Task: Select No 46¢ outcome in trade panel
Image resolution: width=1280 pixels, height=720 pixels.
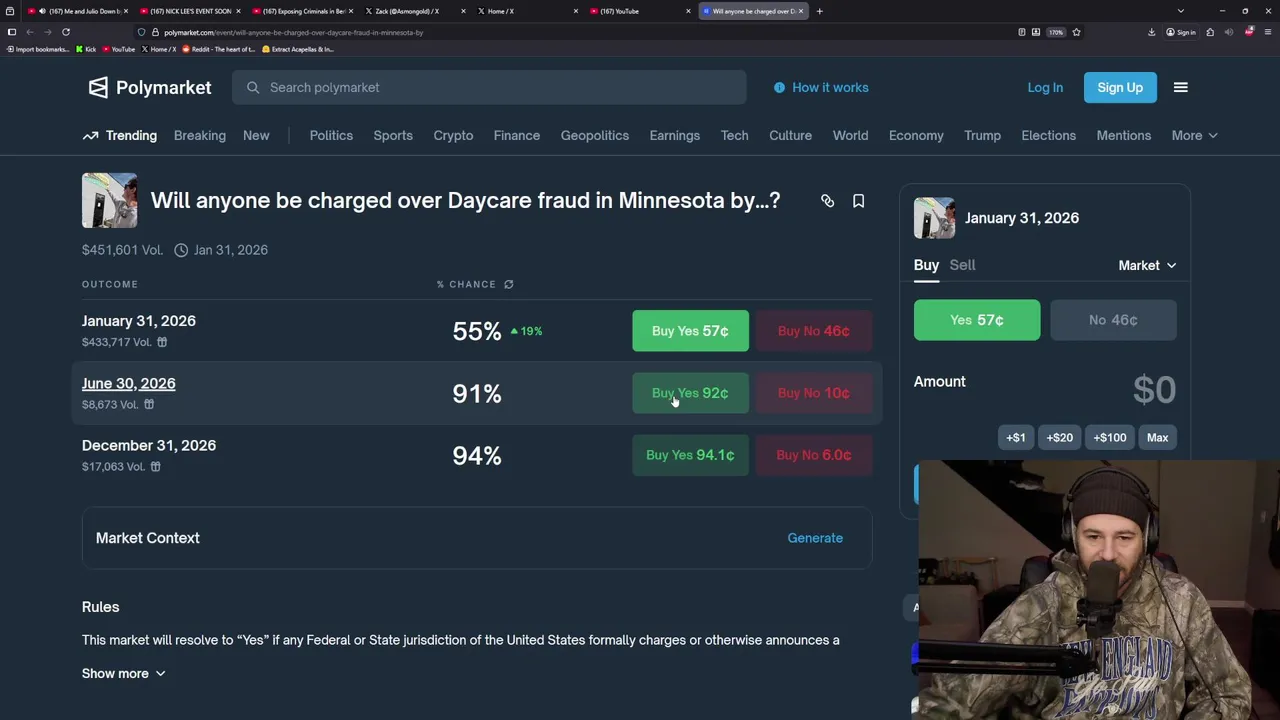Action: pyautogui.click(x=1113, y=320)
